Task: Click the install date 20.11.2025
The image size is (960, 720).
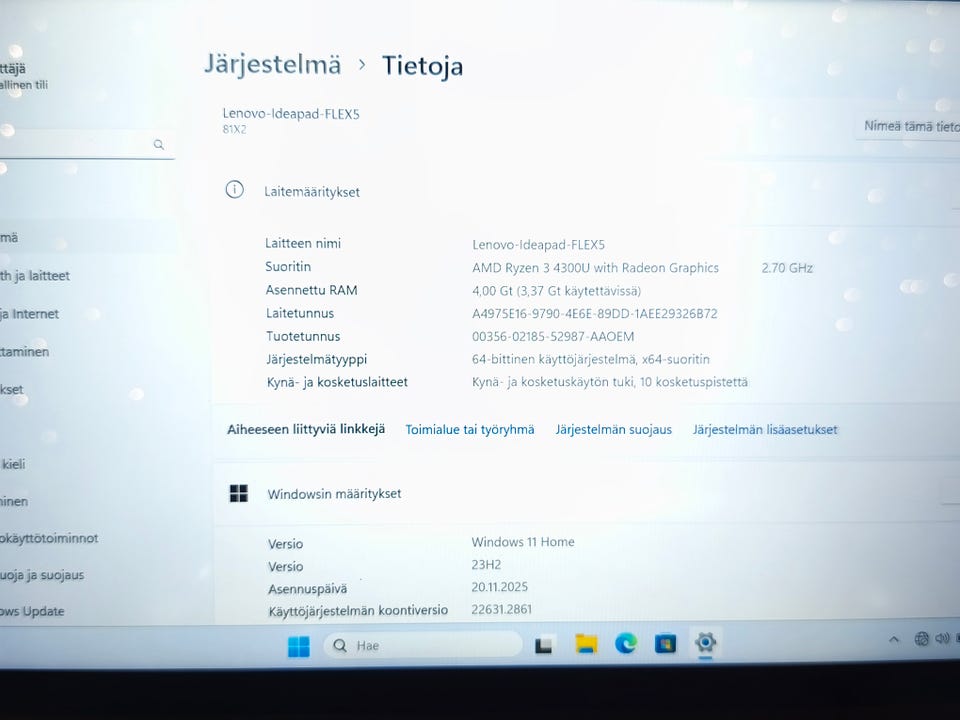Action: (x=500, y=587)
